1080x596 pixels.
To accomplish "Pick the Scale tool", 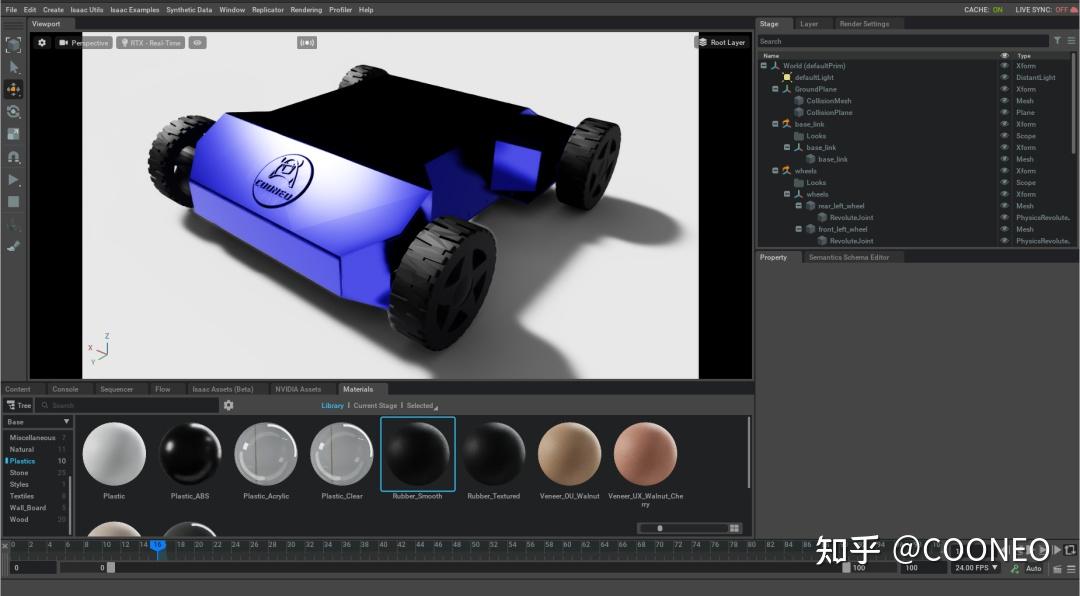I will tap(13, 134).
